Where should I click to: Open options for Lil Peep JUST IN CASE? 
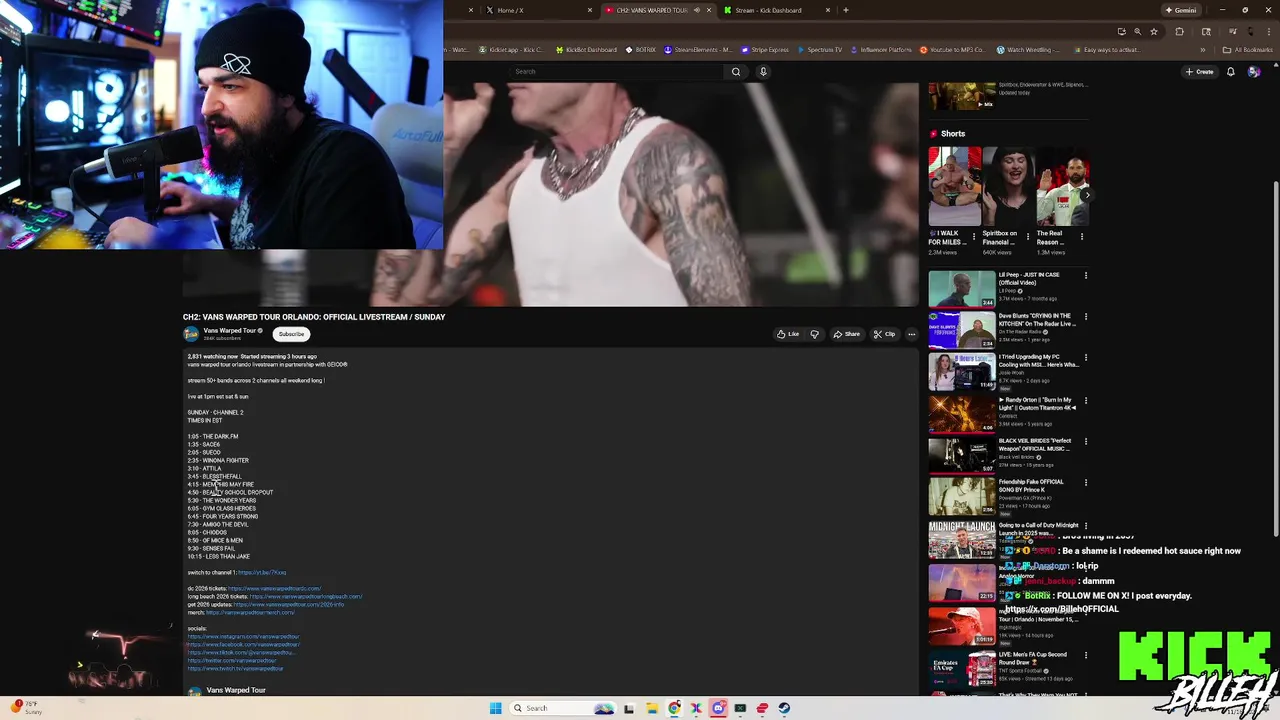pos(1086,276)
